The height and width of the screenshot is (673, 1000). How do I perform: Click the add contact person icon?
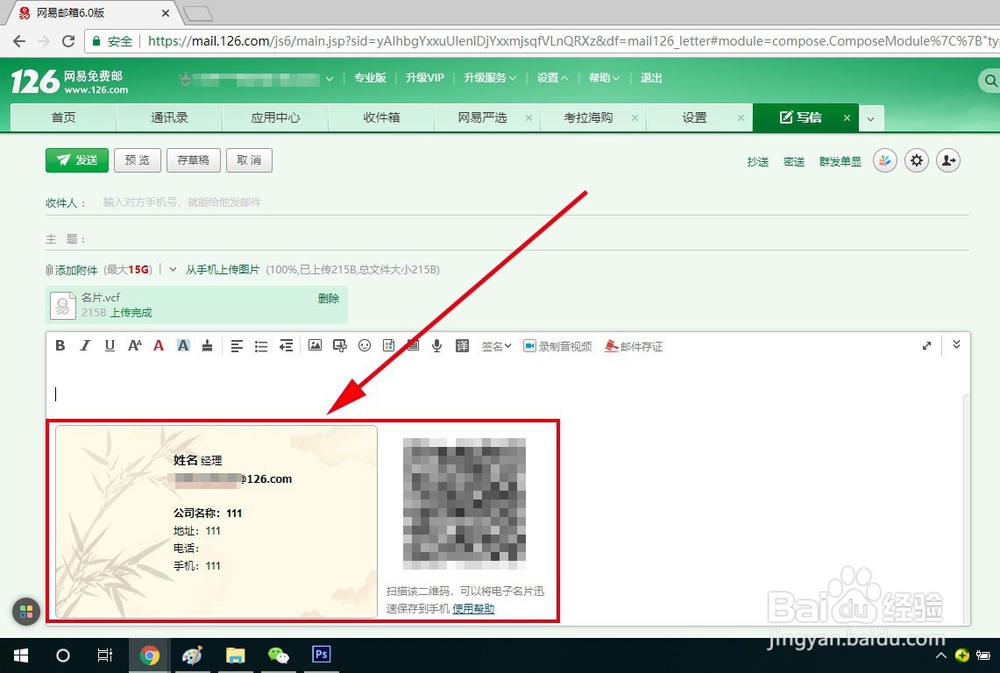point(948,161)
